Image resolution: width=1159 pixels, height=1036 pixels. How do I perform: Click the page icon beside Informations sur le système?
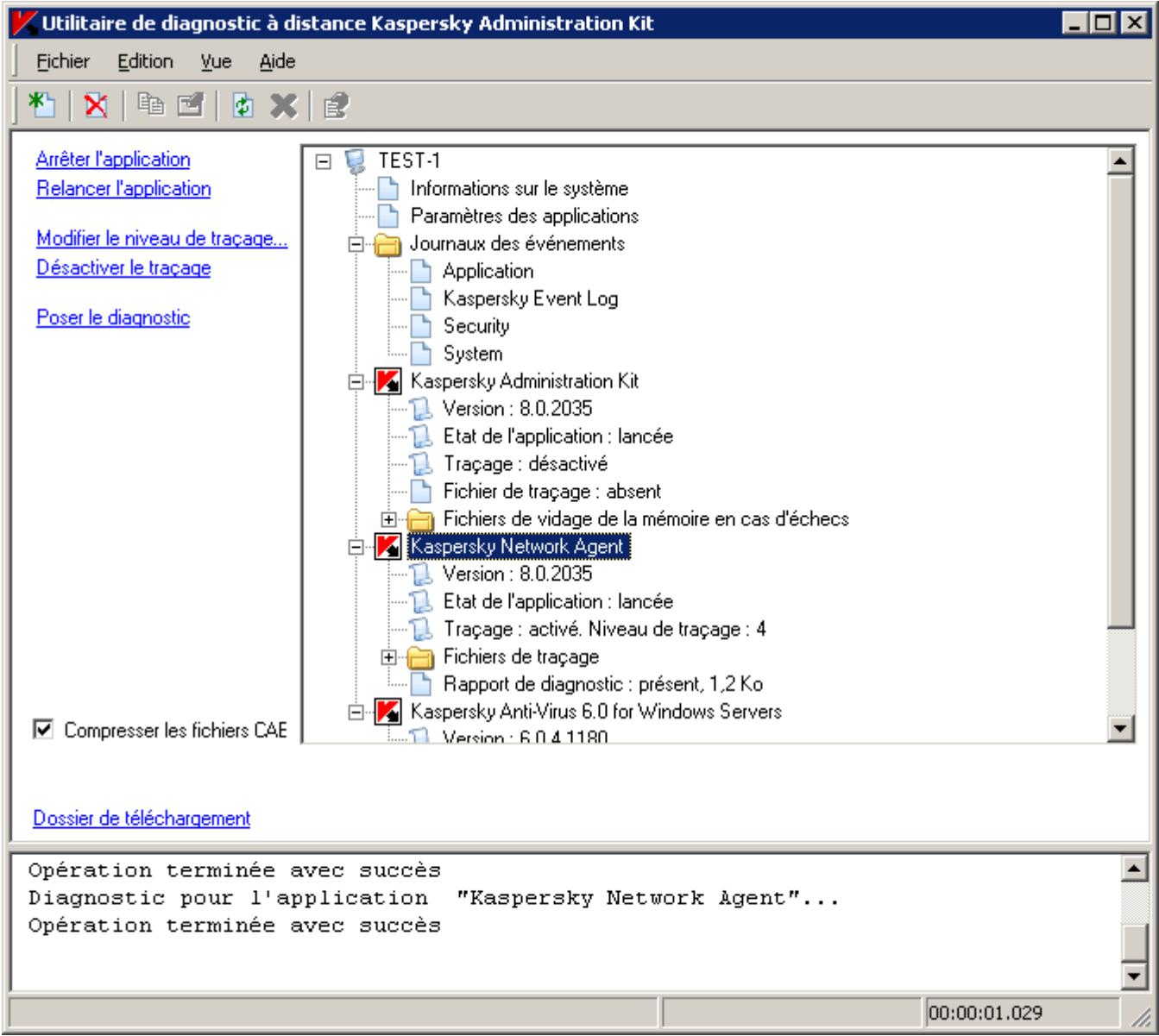point(390,188)
